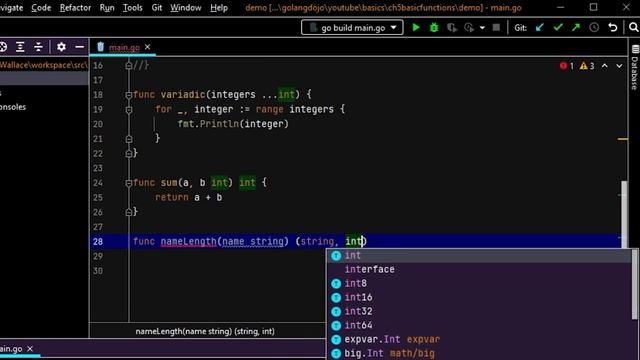Viewport: 640px width, 360px height.
Task: Toggle fold at comment line 16
Action: click(129, 65)
